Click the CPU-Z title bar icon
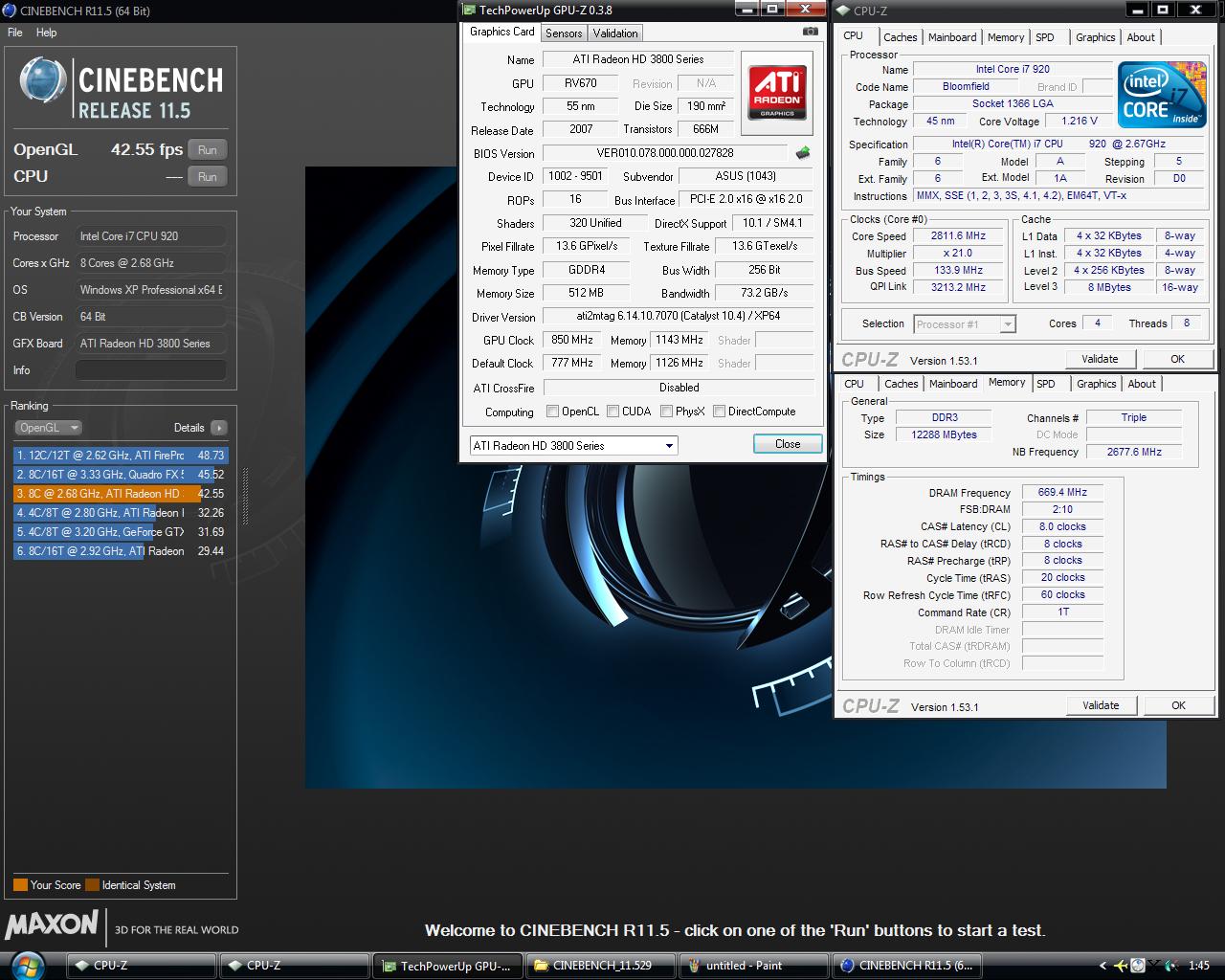Viewport: 1225px width, 980px height. tap(843, 11)
